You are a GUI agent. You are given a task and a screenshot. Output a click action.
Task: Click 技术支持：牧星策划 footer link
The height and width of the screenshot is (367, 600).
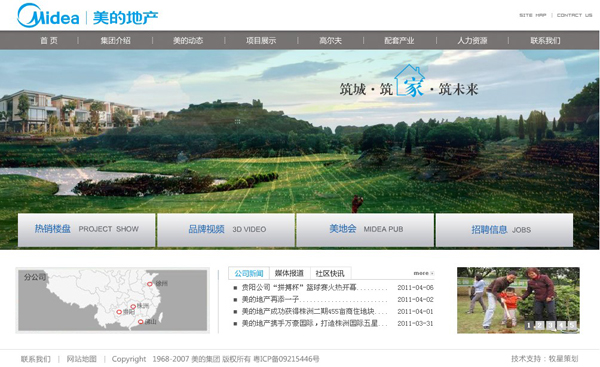click(x=545, y=359)
